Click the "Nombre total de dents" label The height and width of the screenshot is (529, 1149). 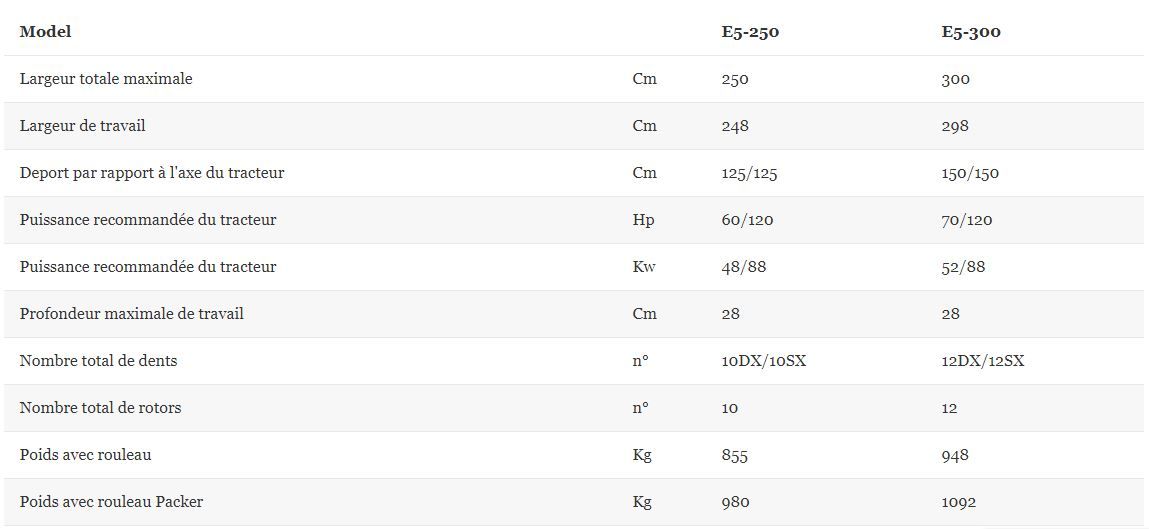[98, 361]
